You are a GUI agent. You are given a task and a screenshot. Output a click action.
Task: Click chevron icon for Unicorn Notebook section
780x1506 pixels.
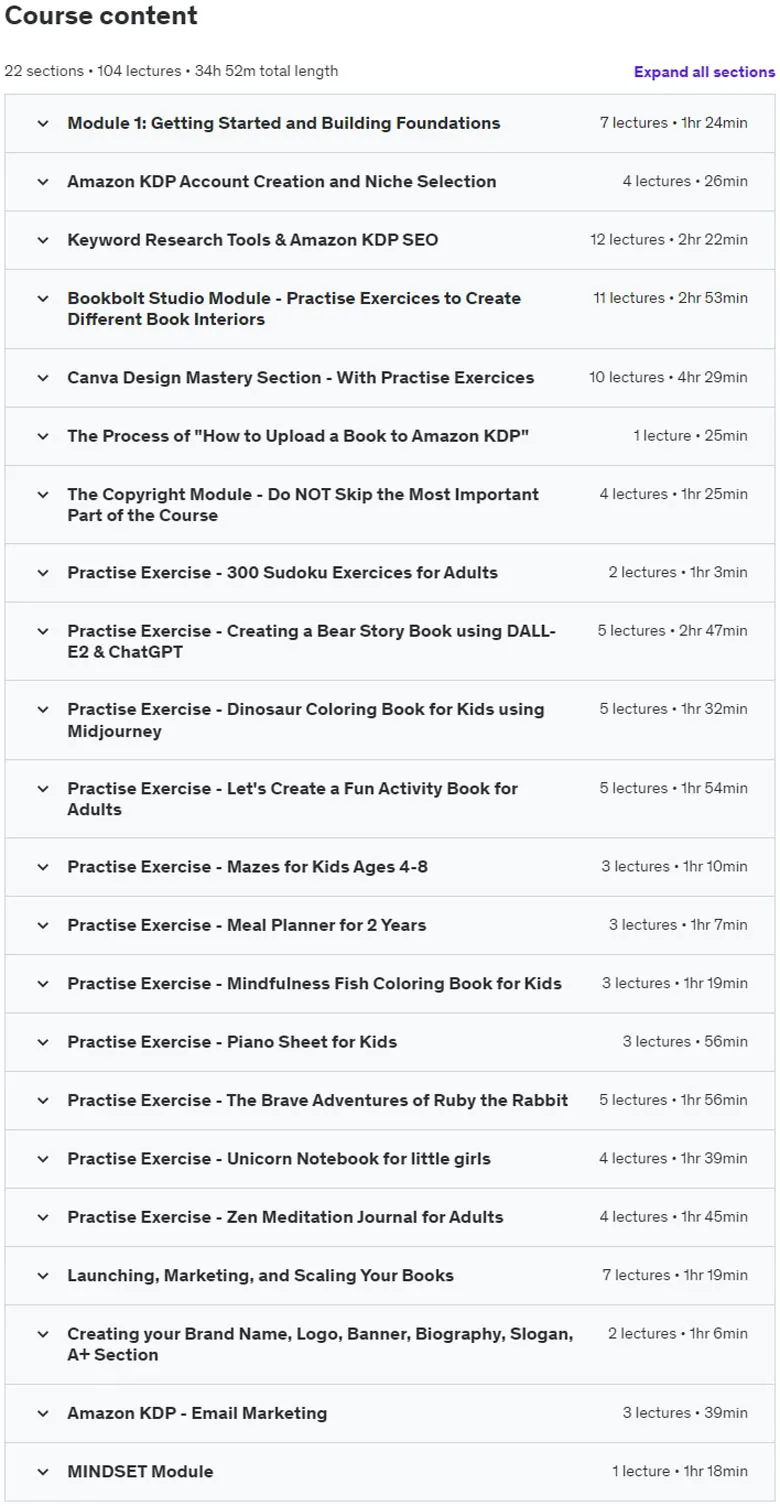tap(42, 1159)
